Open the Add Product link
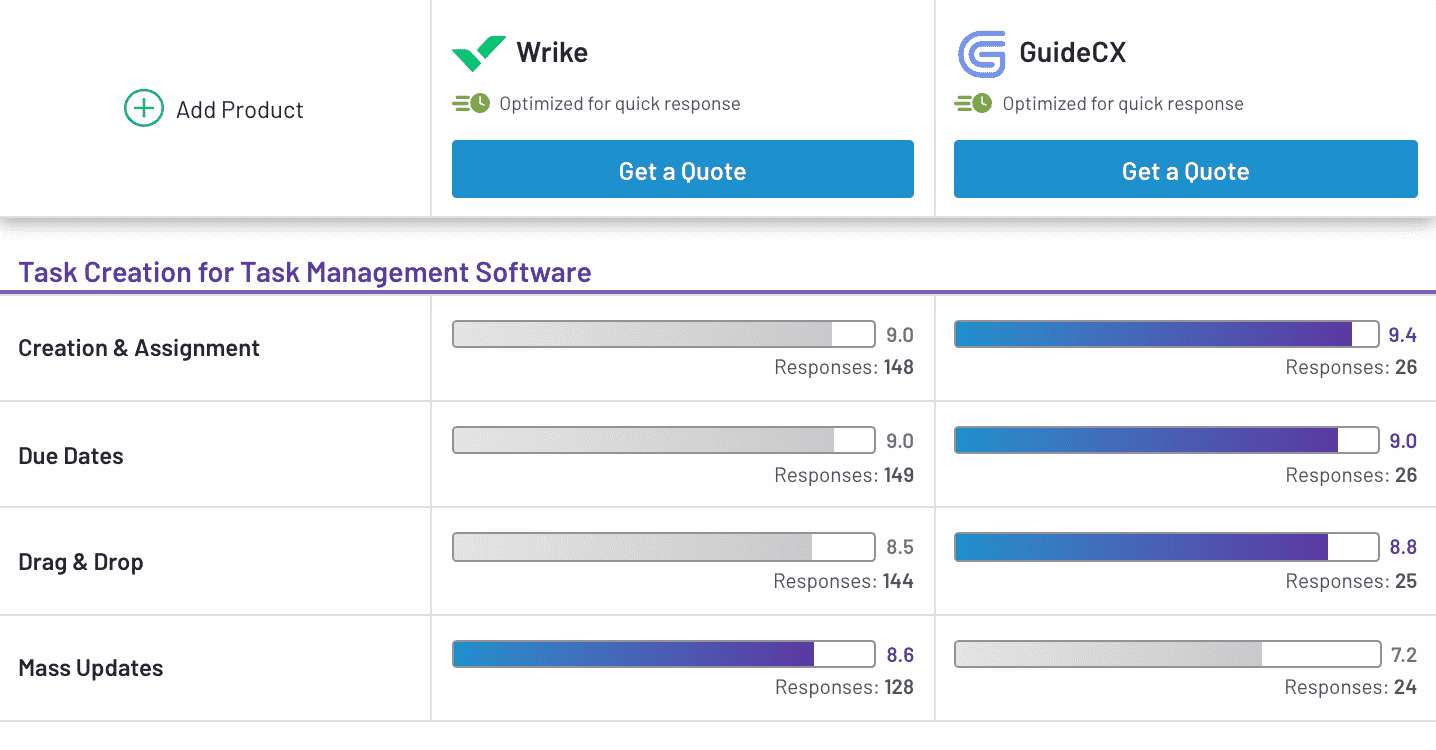 240,109
